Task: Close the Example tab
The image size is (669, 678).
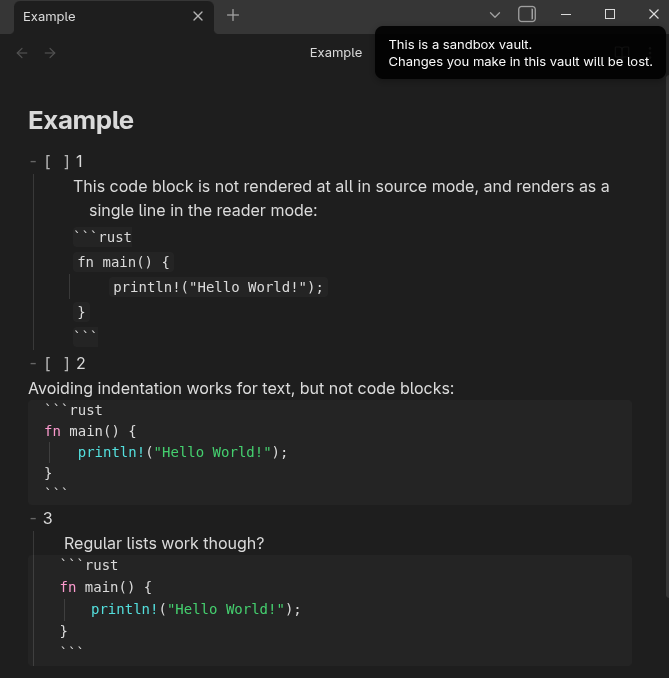Action: point(198,16)
